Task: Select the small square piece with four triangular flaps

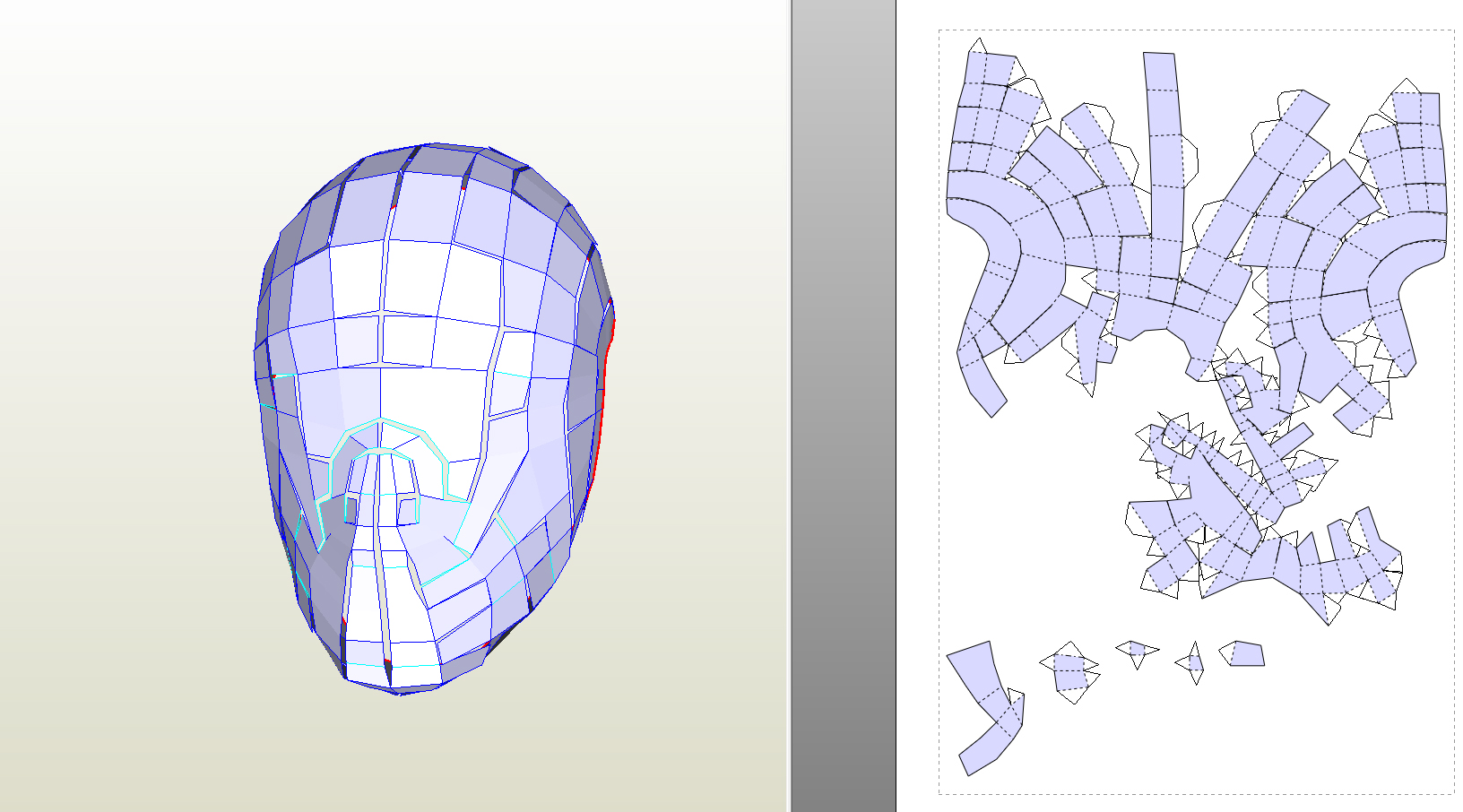Action: [x=1069, y=672]
